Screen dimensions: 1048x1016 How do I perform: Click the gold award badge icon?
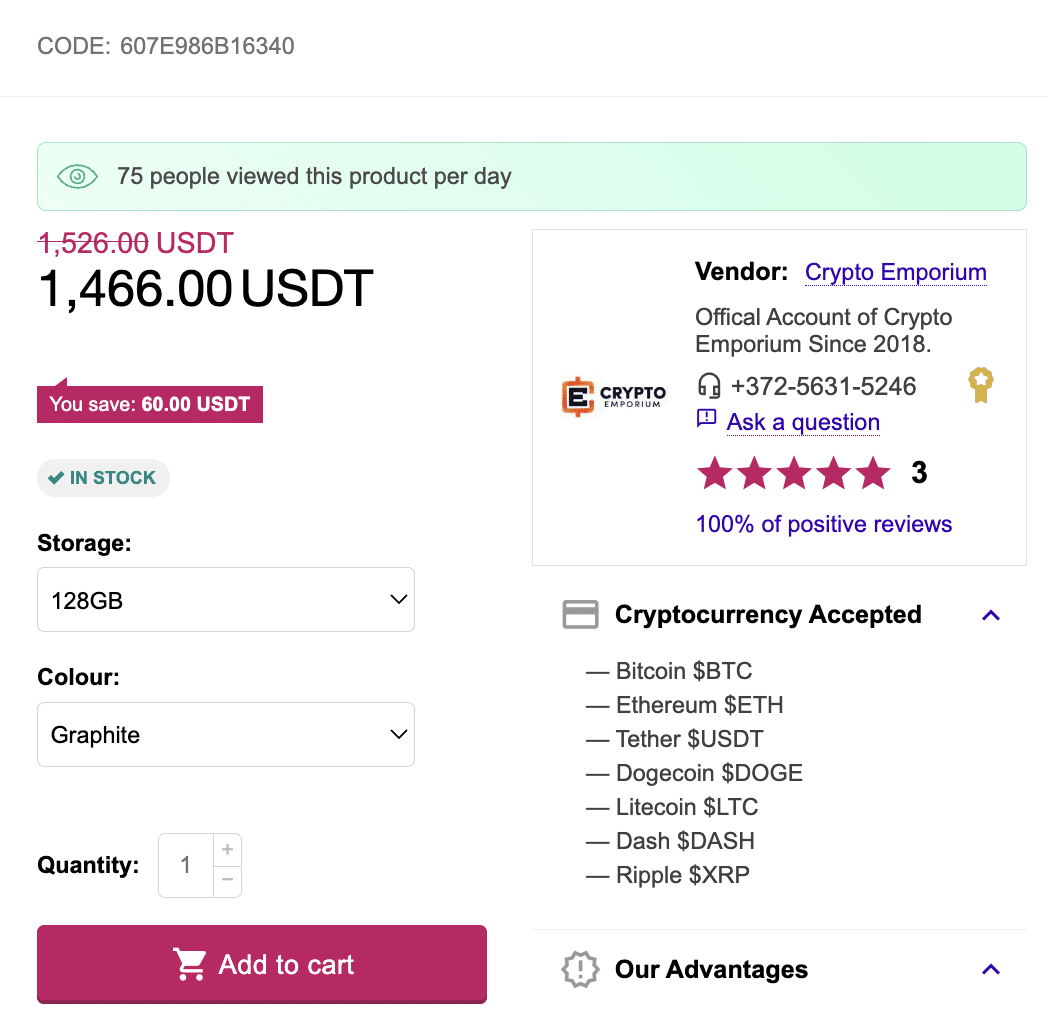pos(980,385)
